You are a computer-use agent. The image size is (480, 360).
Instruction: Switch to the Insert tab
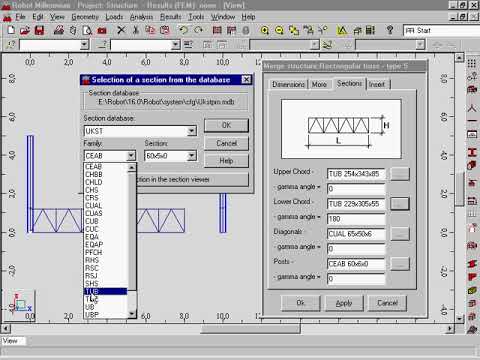(377, 84)
